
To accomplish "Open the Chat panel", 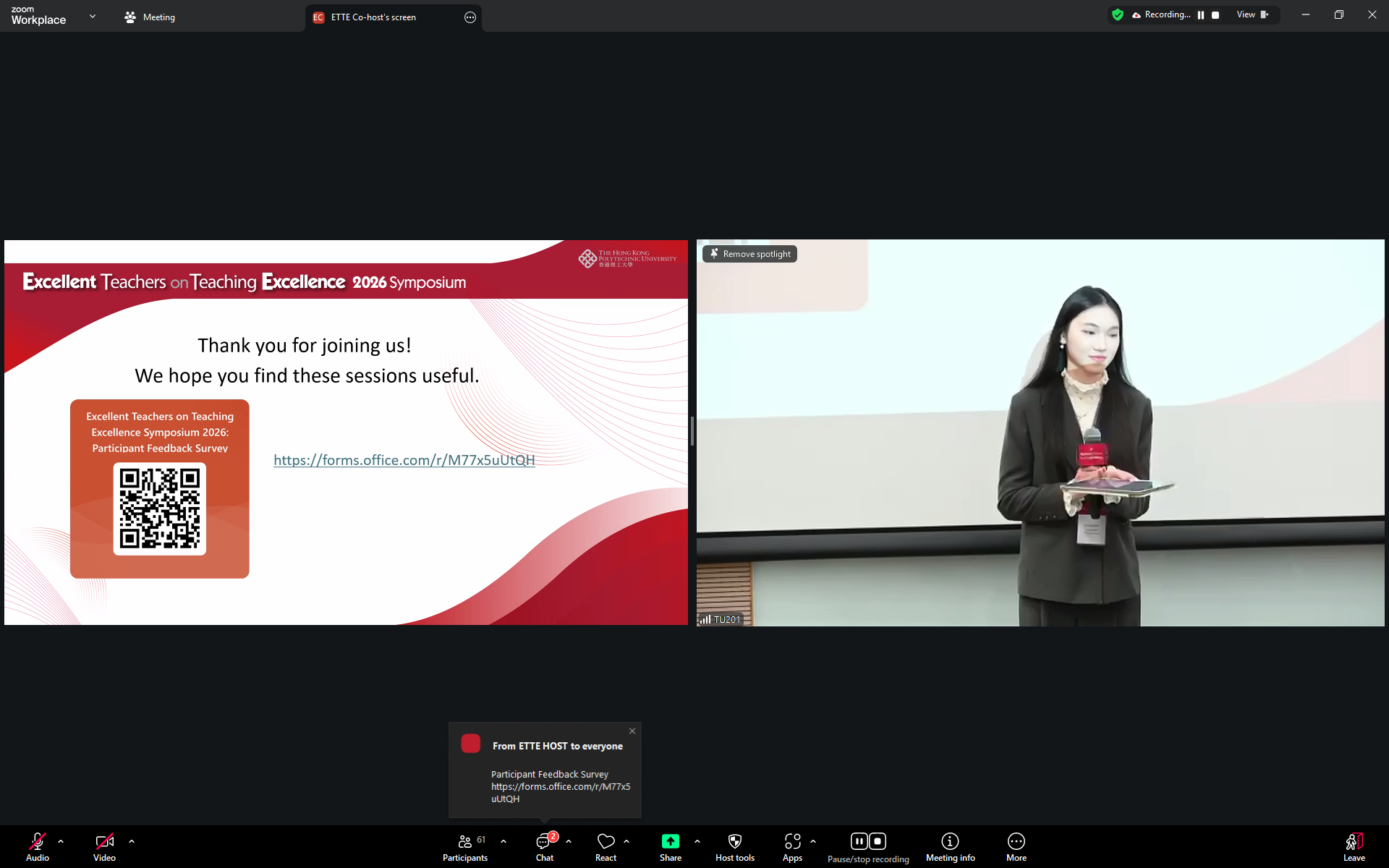I will pos(544,846).
